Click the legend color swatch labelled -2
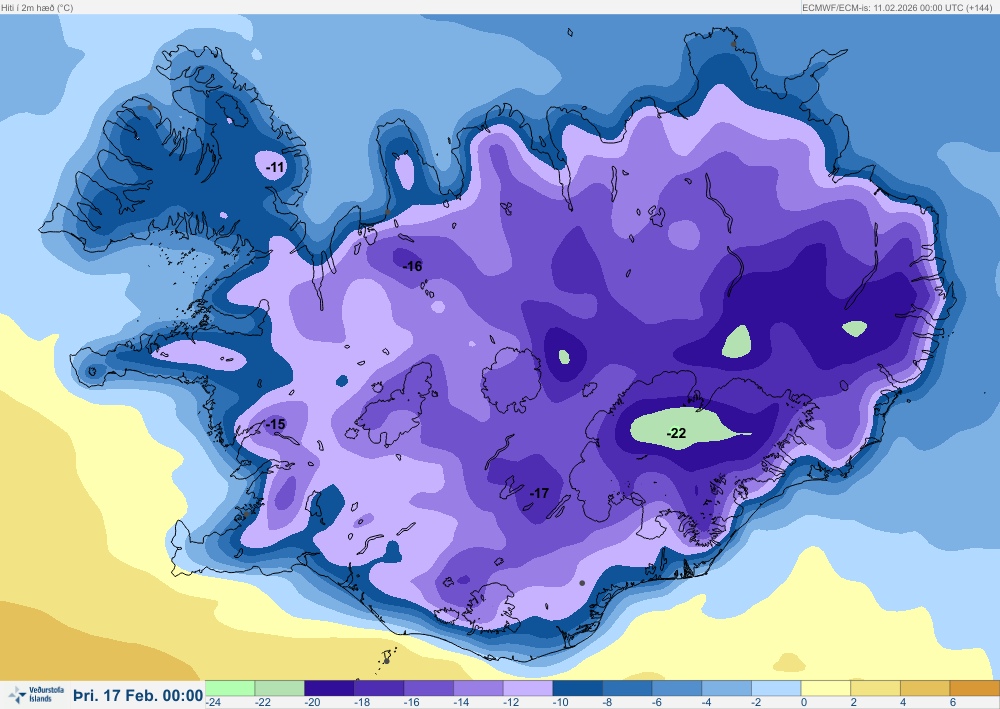The width and height of the screenshot is (1000, 709). click(777, 688)
